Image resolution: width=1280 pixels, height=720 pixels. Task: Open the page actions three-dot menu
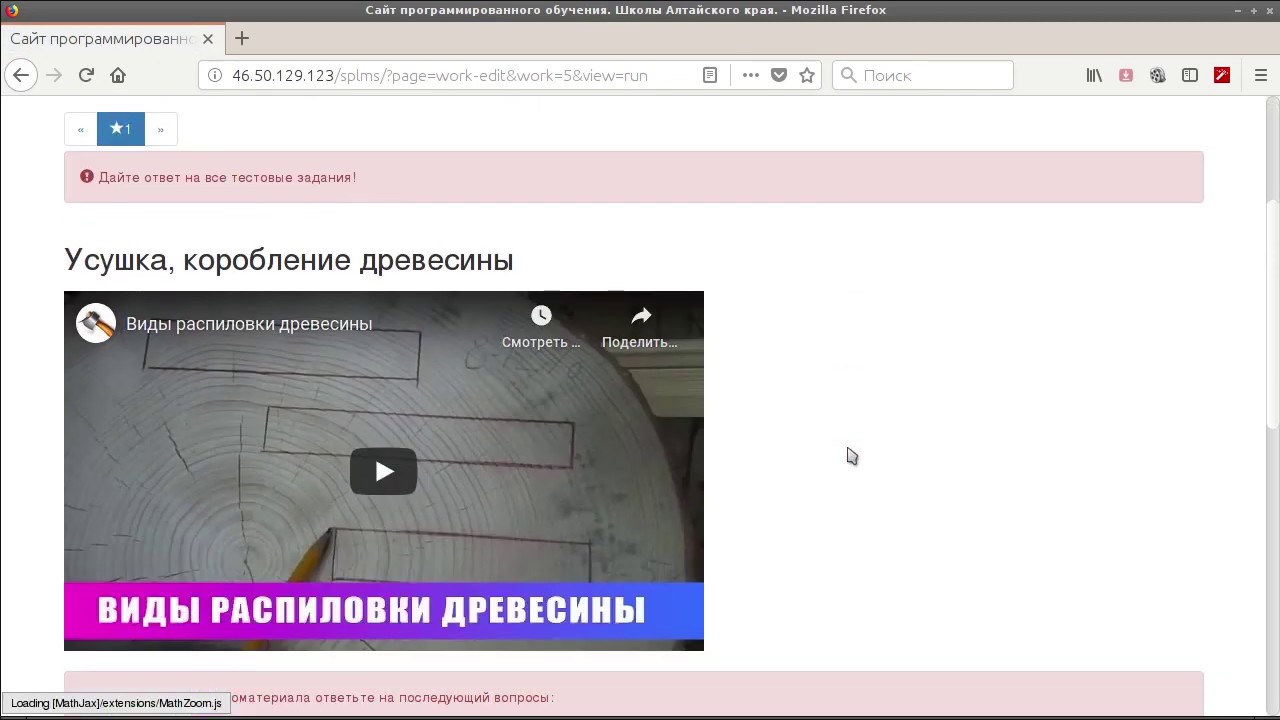pyautogui.click(x=751, y=75)
